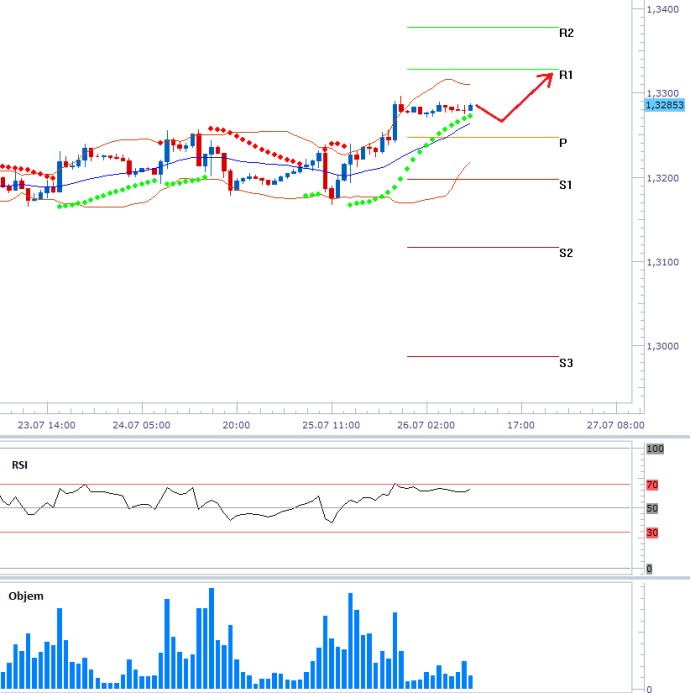Click the RSI 100 level label
Image resolution: width=691 pixels, height=693 pixels.
[x=655, y=449]
